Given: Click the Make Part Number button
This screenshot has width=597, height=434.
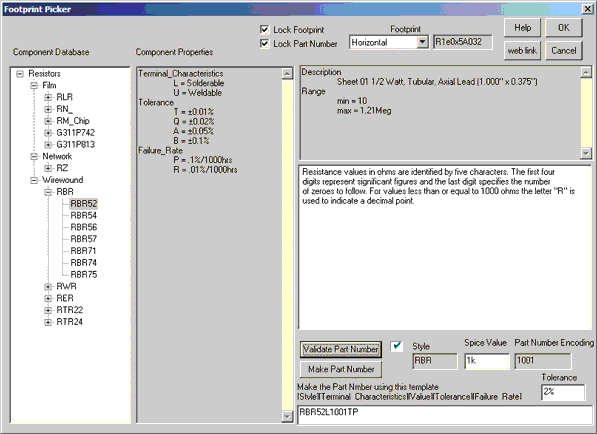Looking at the screenshot, I should 341,369.
